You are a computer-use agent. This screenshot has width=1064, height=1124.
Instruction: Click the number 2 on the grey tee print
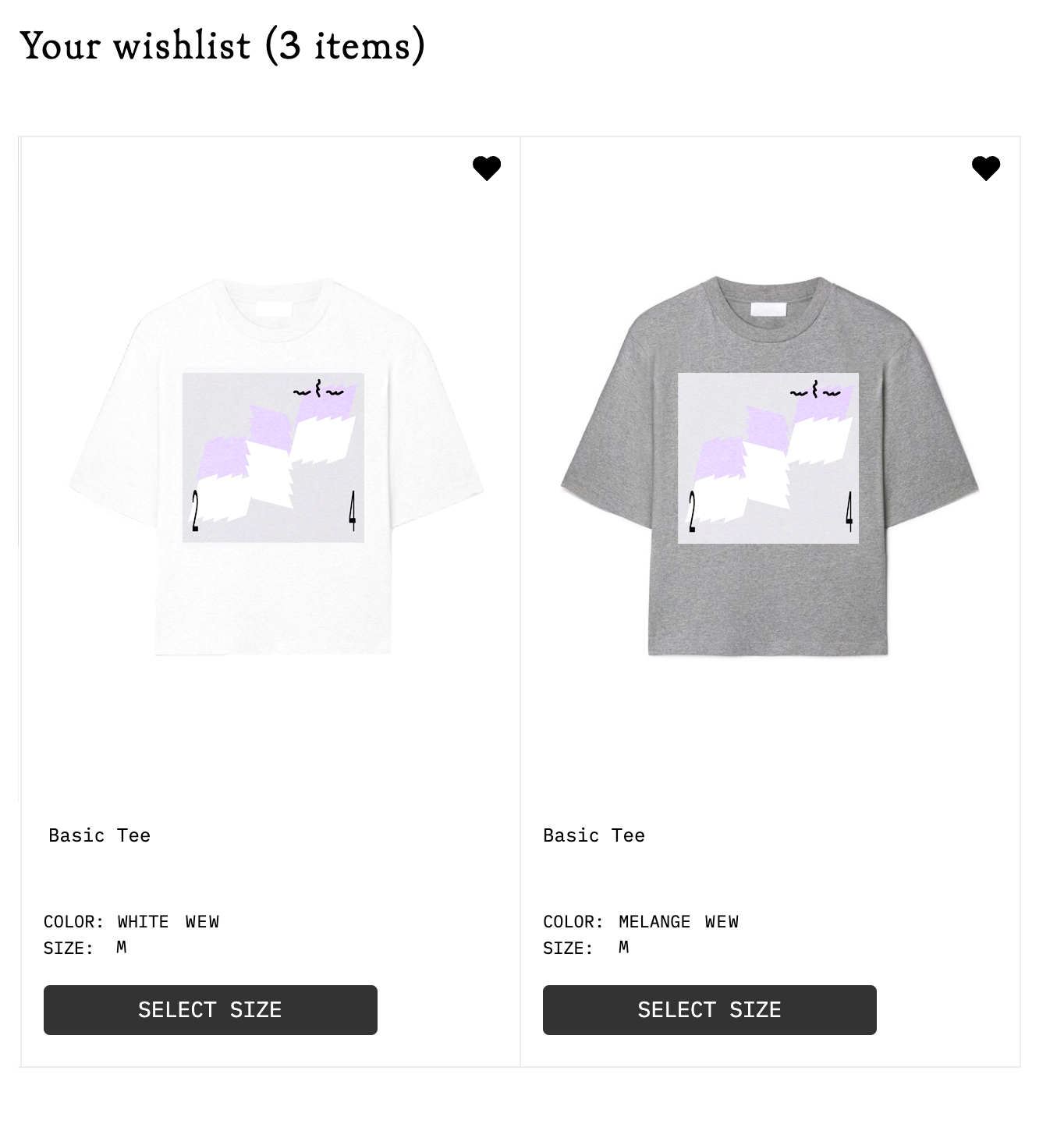pyautogui.click(x=691, y=512)
